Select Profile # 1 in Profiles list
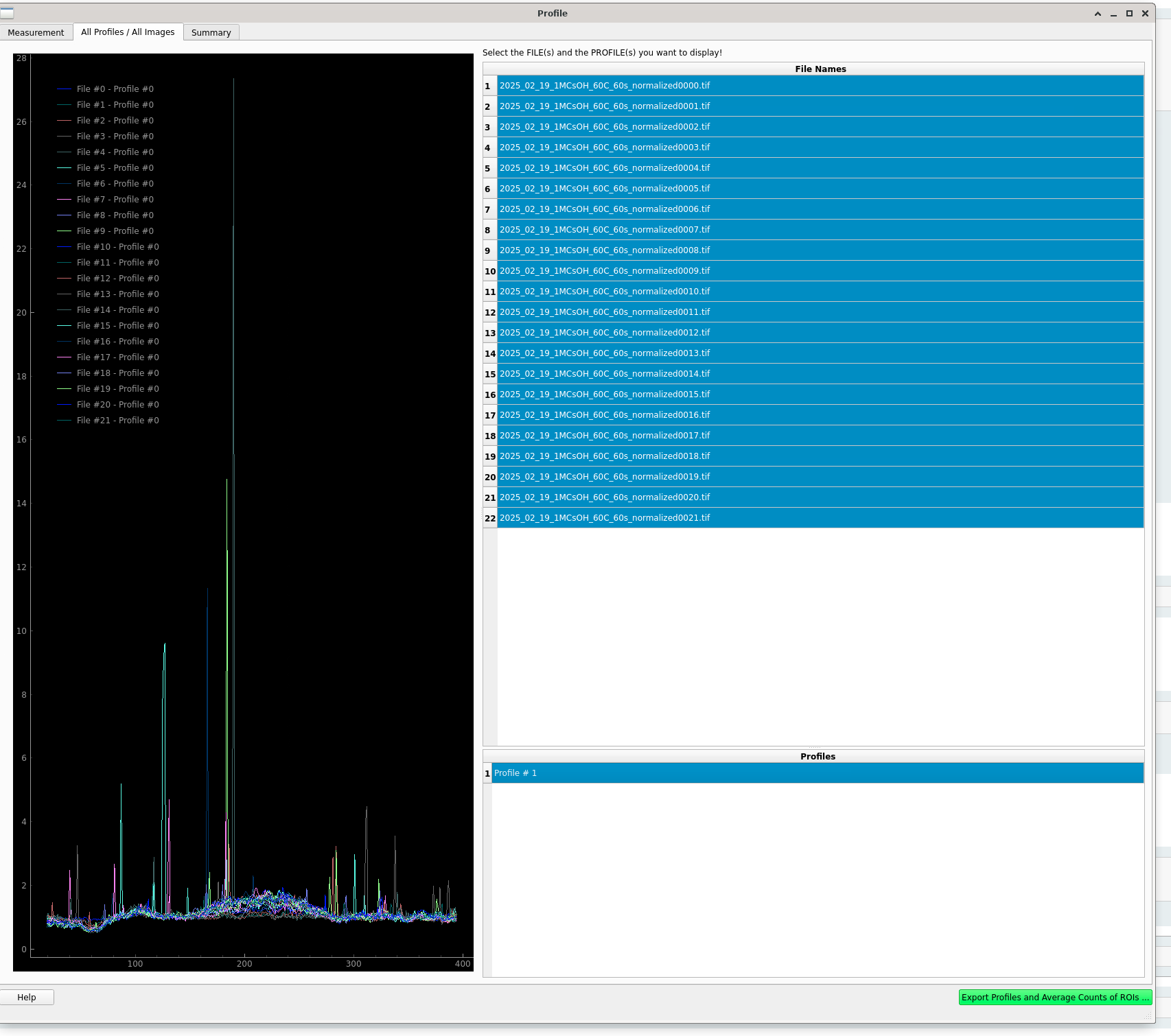Image resolution: width=1171 pixels, height=1036 pixels. (817, 773)
